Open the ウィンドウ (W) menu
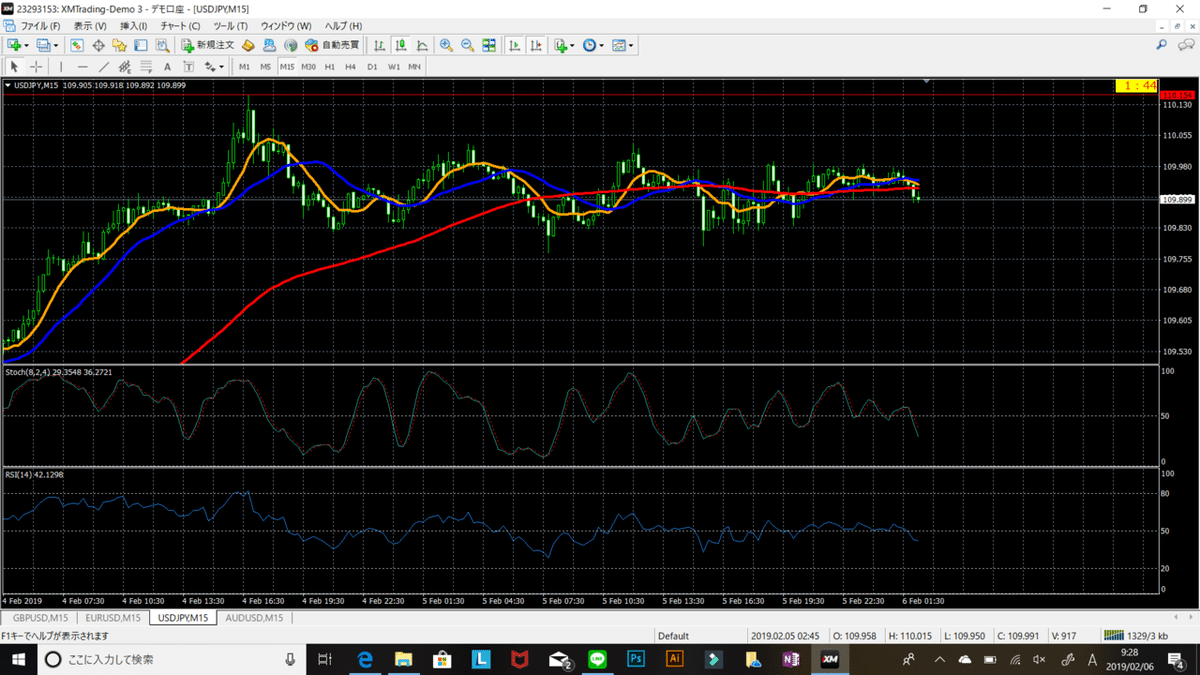Screen dimensions: 1200x675 tap(286, 25)
